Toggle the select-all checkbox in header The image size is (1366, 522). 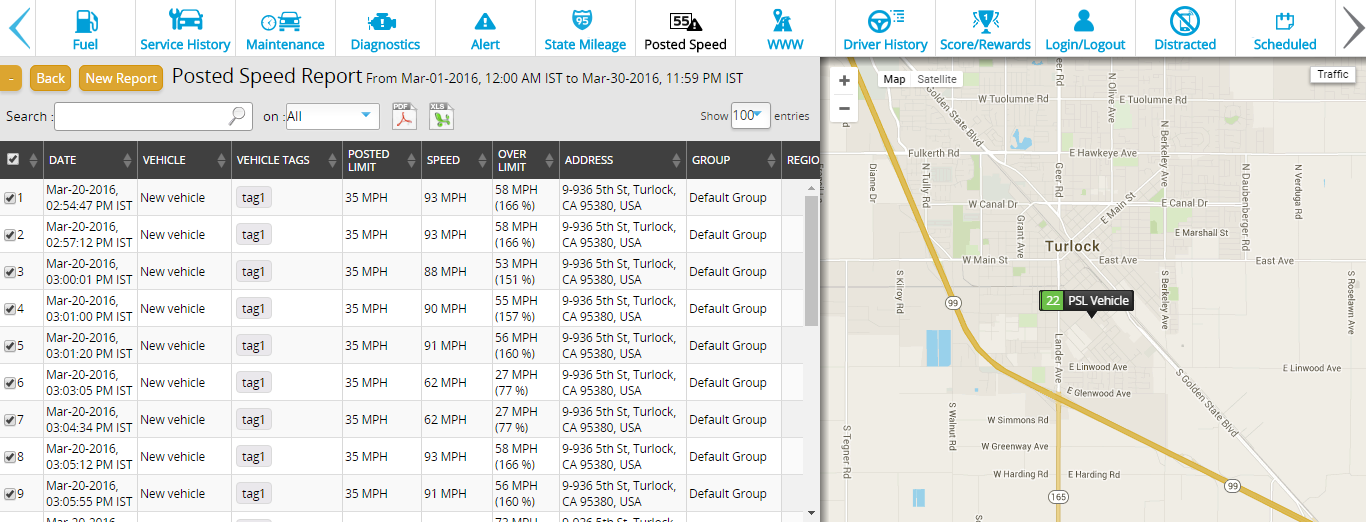12,159
